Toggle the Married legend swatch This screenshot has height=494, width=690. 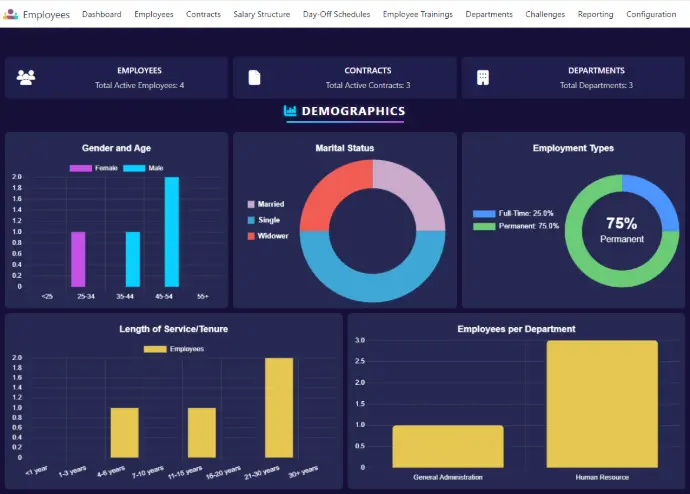click(251, 204)
